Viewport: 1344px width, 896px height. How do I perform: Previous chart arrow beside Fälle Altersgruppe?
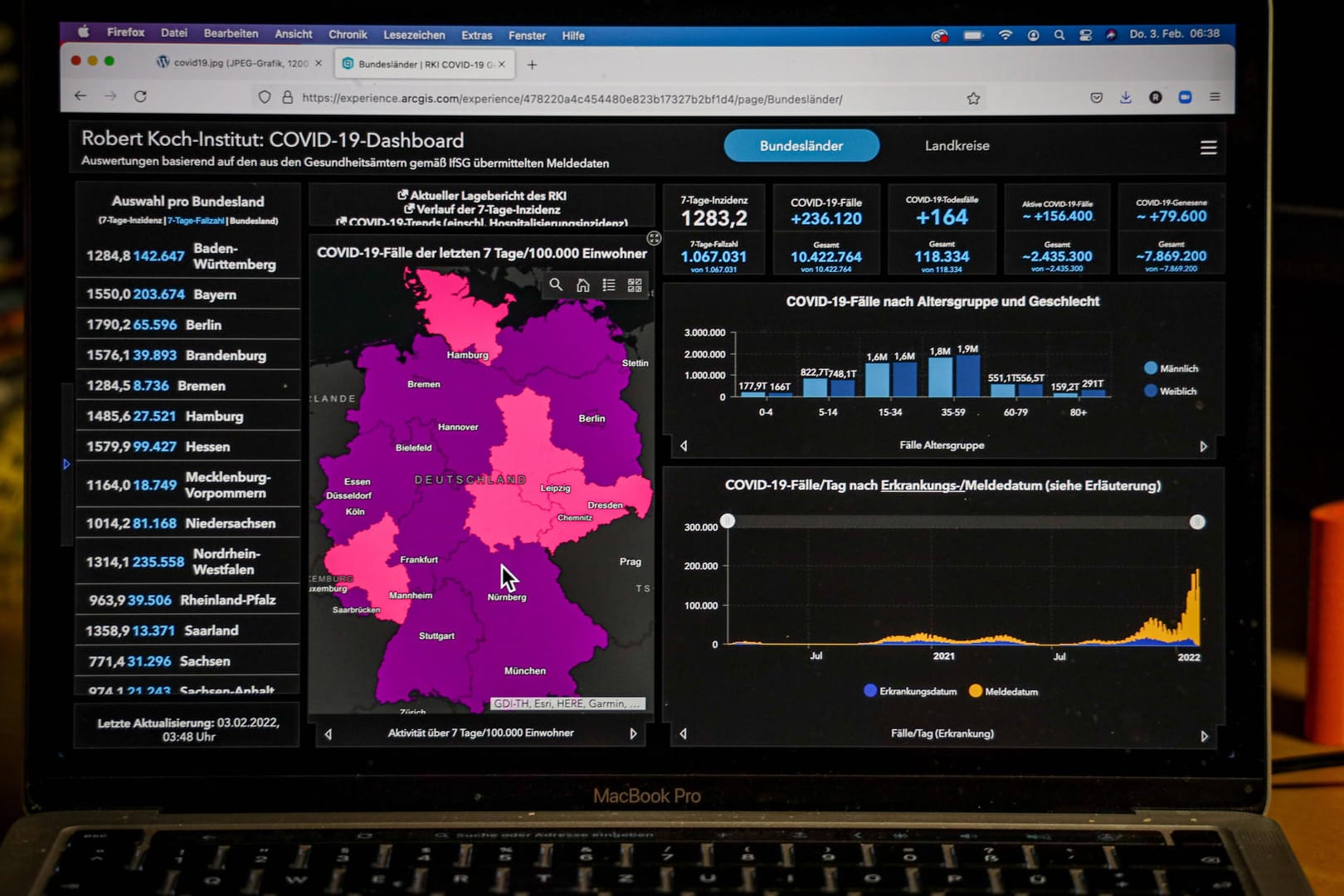point(684,446)
